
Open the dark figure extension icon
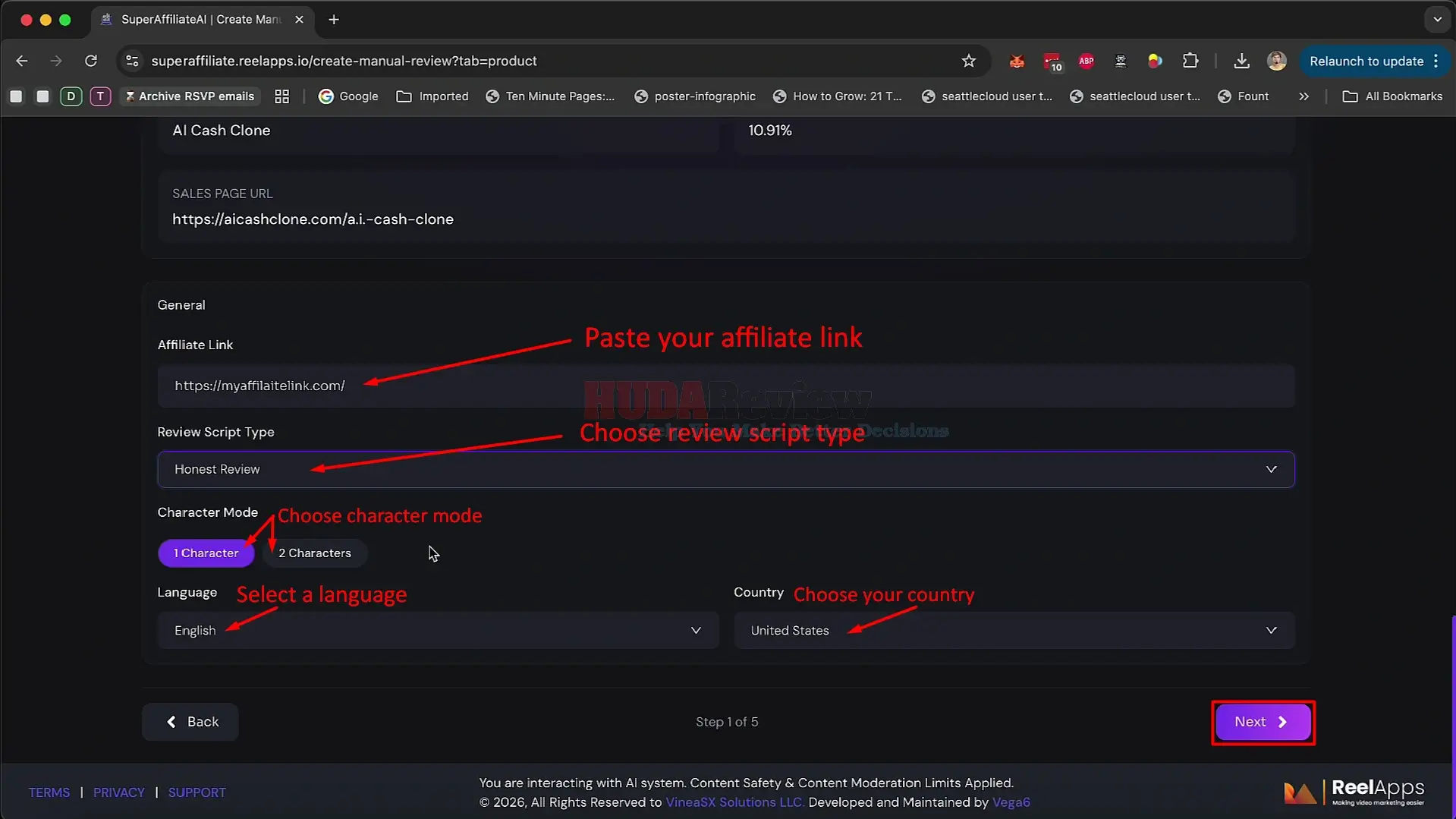pos(1121,61)
